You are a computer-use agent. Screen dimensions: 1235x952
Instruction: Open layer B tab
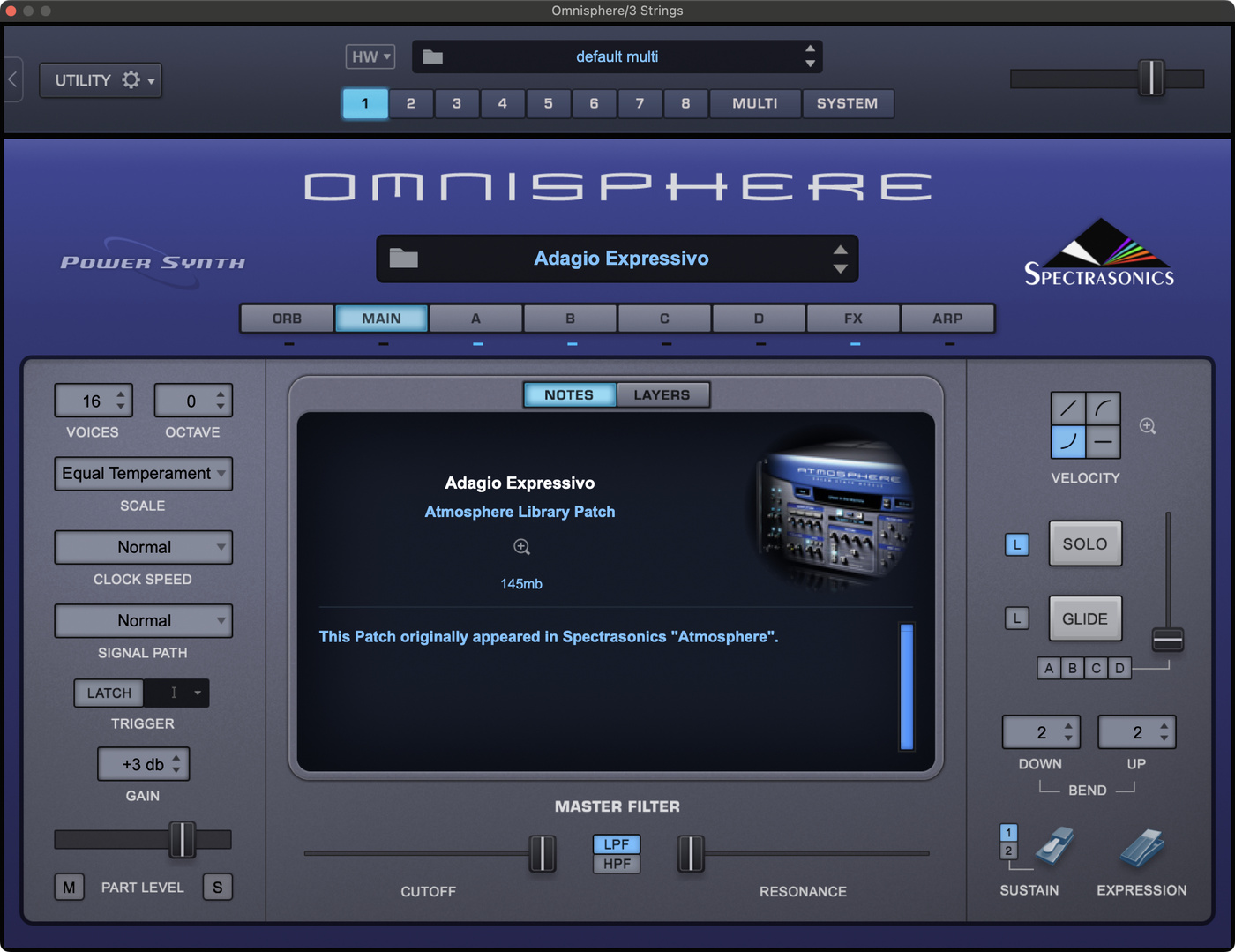[570, 319]
